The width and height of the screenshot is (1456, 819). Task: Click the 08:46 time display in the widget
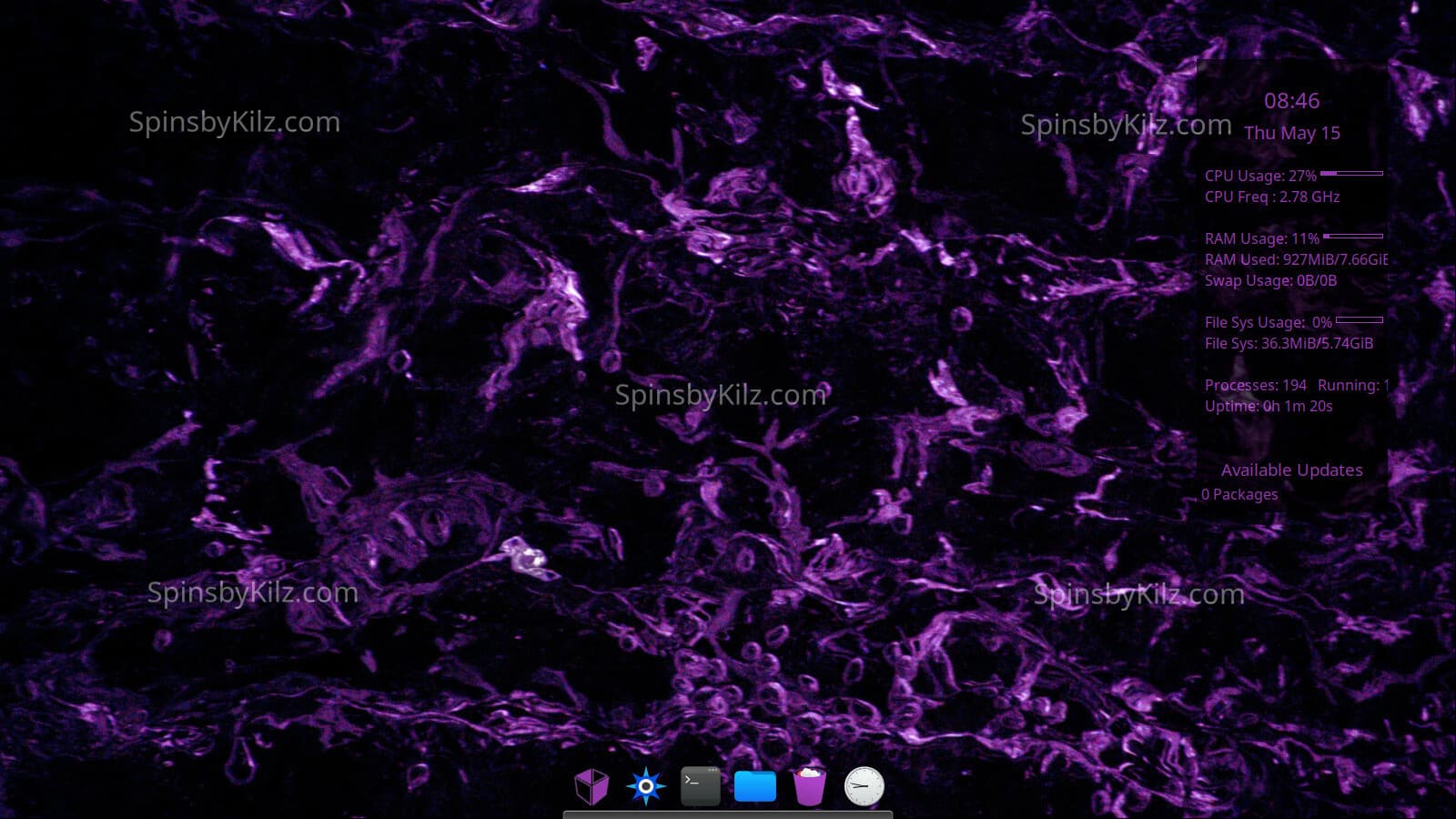click(1291, 101)
